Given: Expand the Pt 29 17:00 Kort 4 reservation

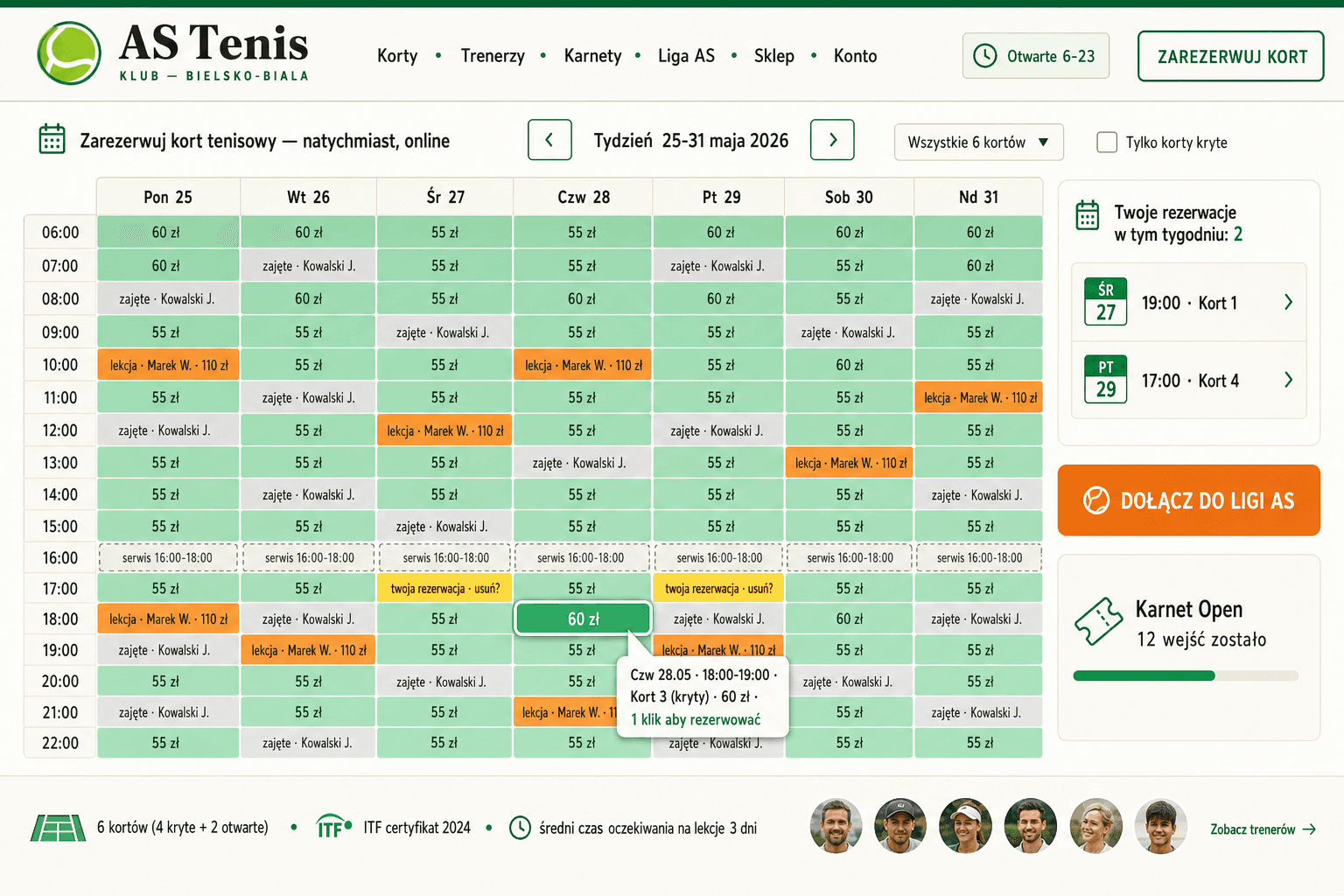Looking at the screenshot, I should click(x=1189, y=381).
